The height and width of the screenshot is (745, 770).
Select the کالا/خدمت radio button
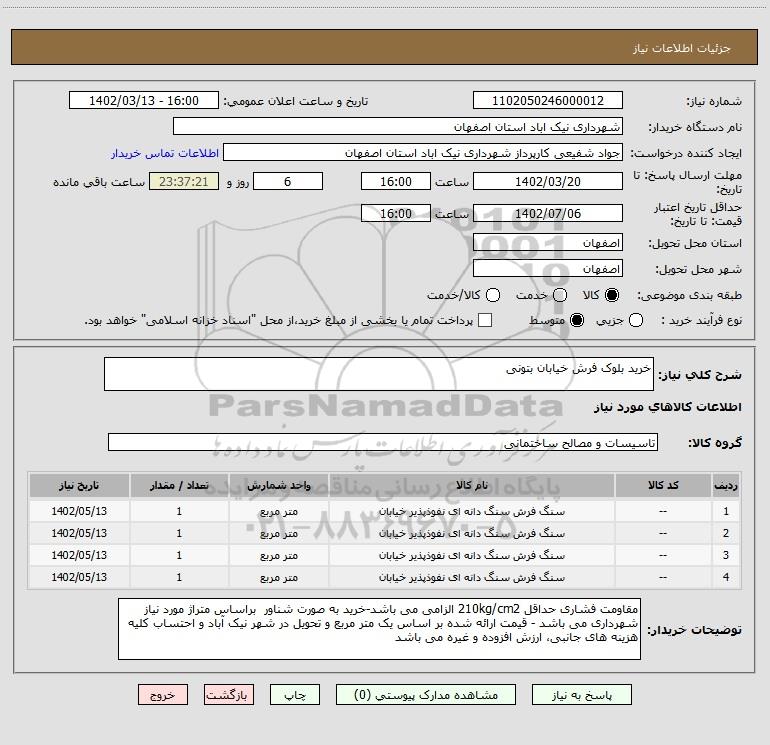click(493, 295)
